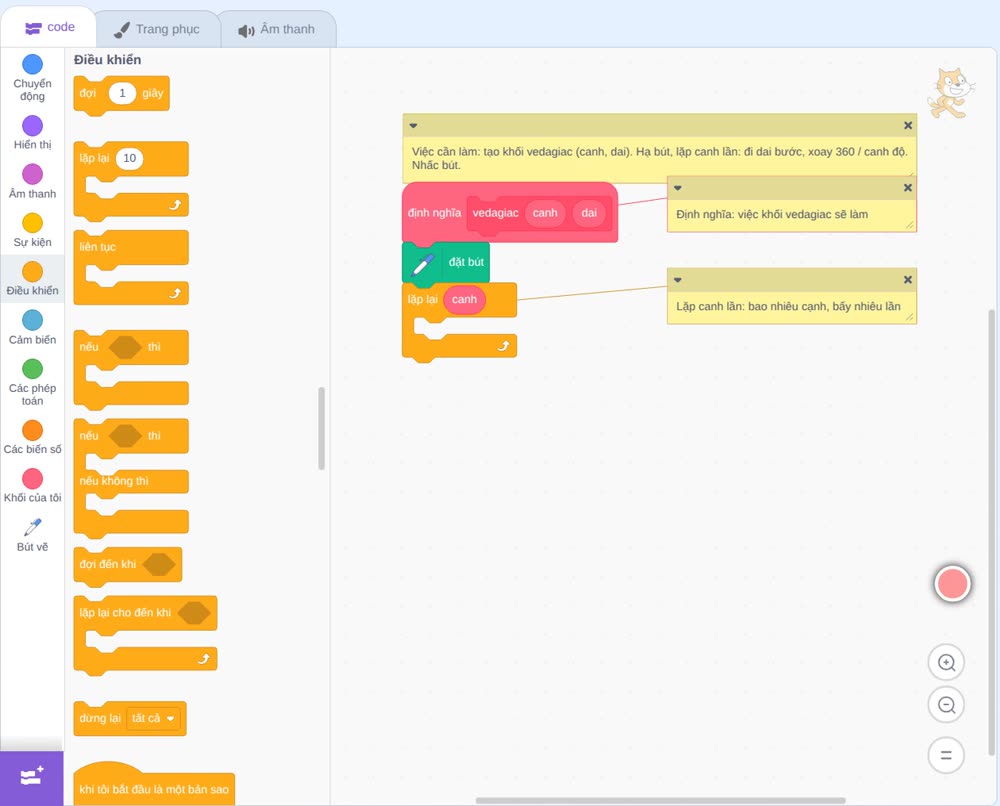Zoom out of the workspace
The height and width of the screenshot is (806, 1000).
coord(946,705)
